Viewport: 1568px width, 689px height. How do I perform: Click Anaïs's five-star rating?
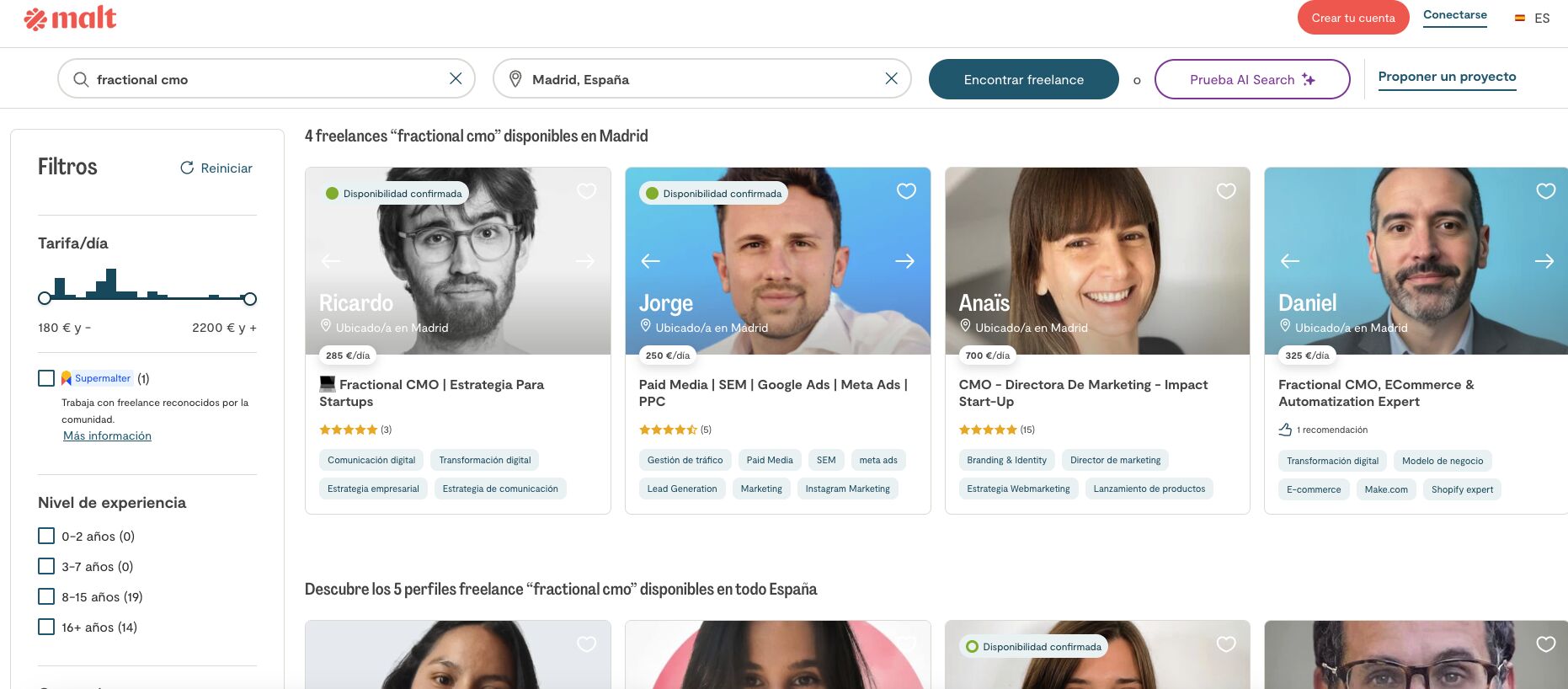pos(988,430)
